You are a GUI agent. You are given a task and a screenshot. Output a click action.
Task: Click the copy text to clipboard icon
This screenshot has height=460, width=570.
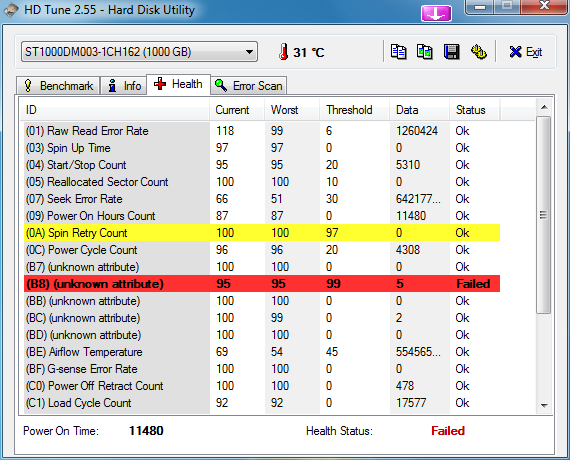pos(398,52)
